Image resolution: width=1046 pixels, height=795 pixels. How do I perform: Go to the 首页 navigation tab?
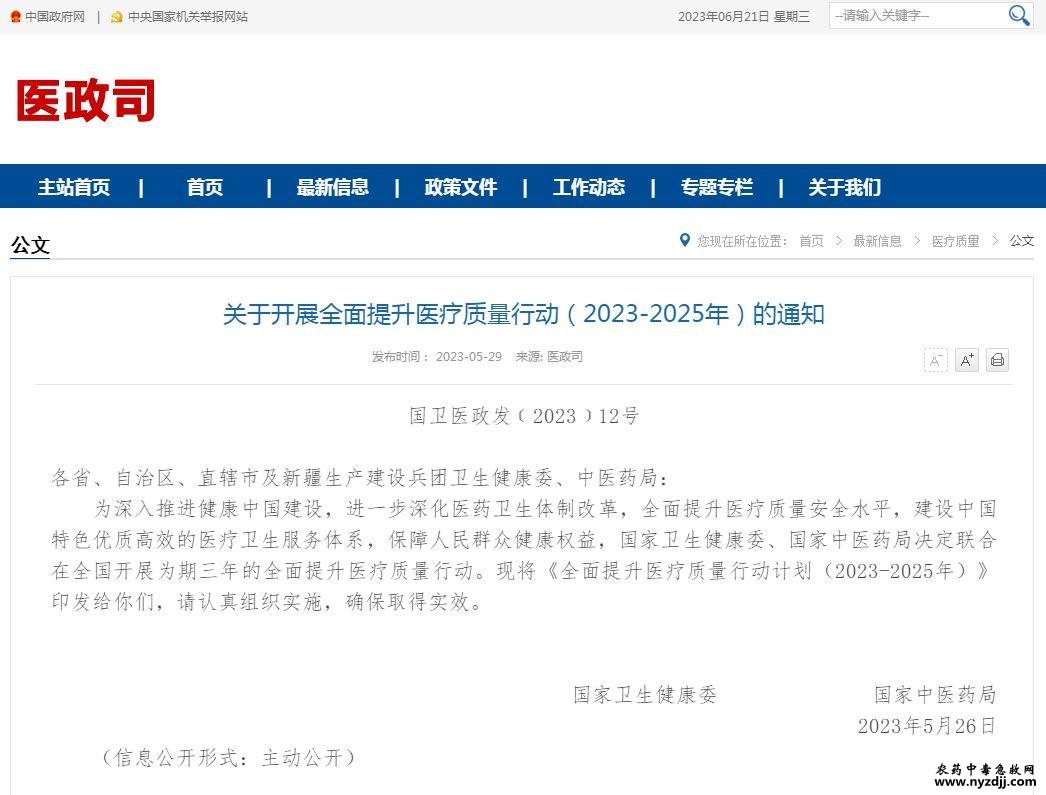(205, 187)
